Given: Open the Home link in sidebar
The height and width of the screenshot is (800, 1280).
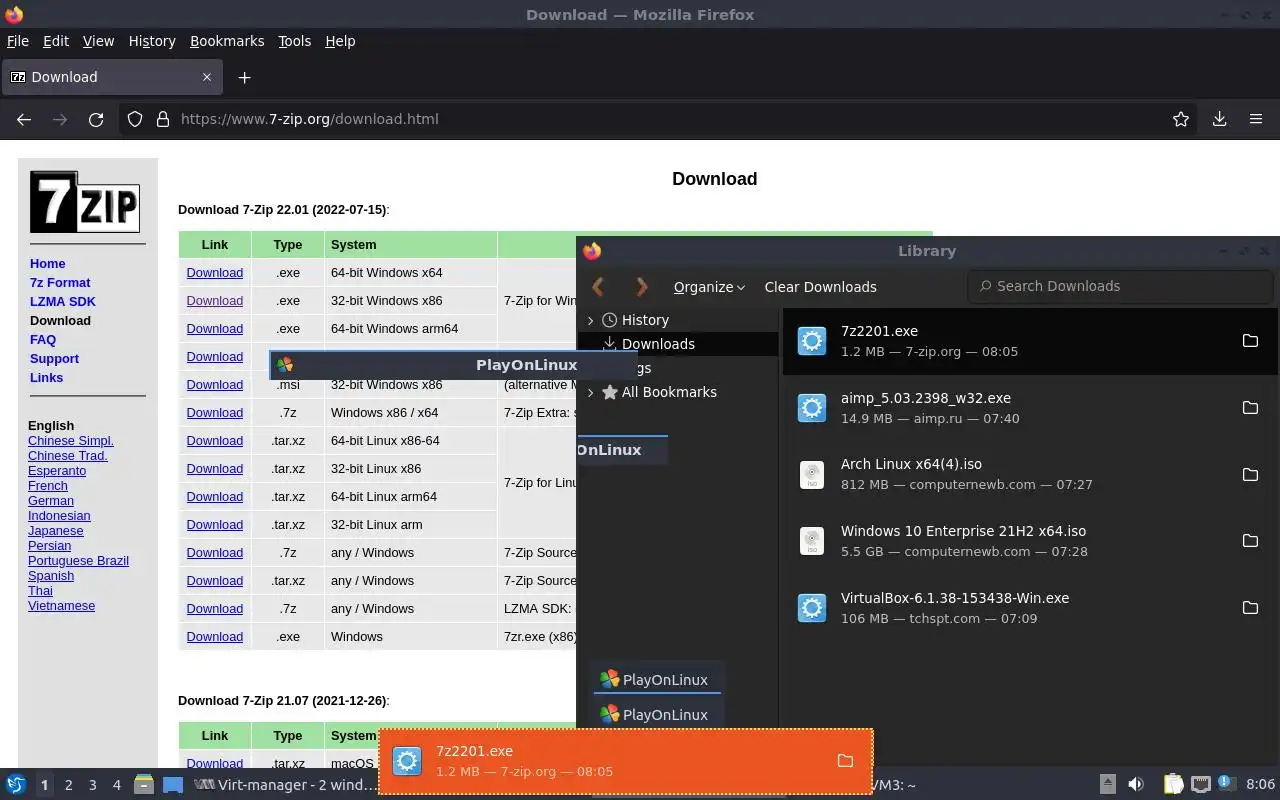Looking at the screenshot, I should 48,264.
